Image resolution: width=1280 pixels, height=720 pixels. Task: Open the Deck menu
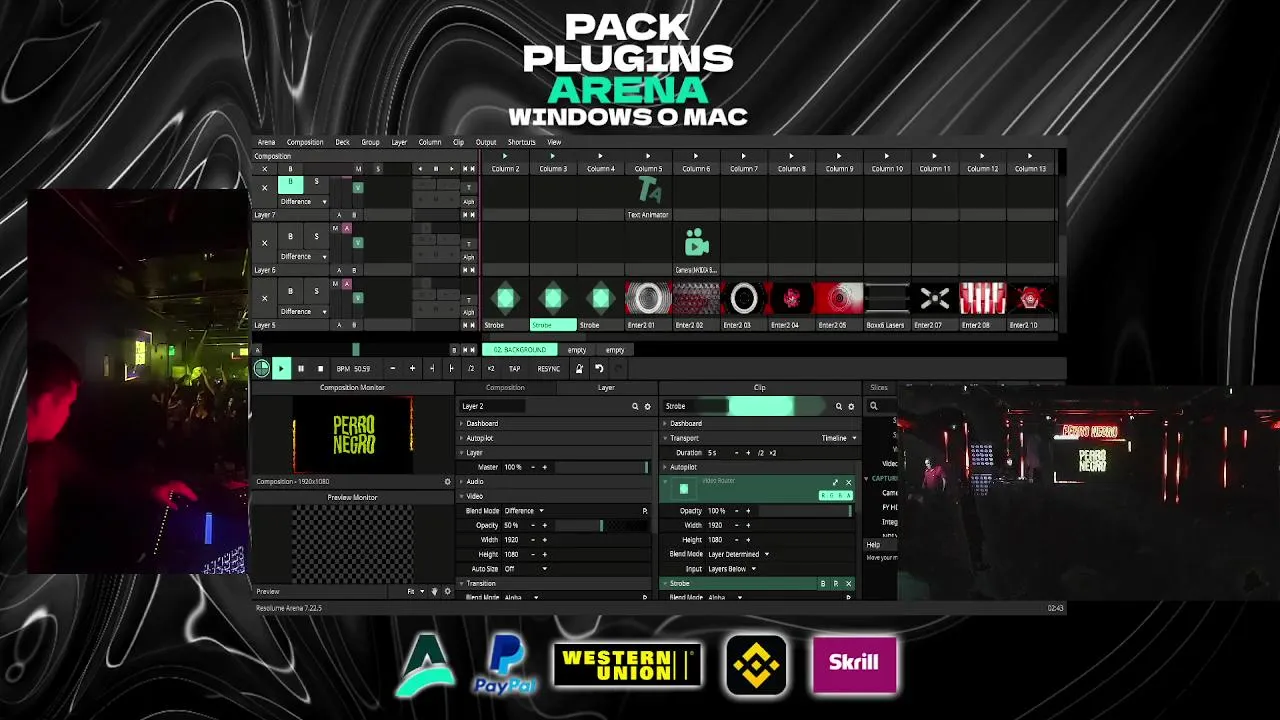[342, 142]
